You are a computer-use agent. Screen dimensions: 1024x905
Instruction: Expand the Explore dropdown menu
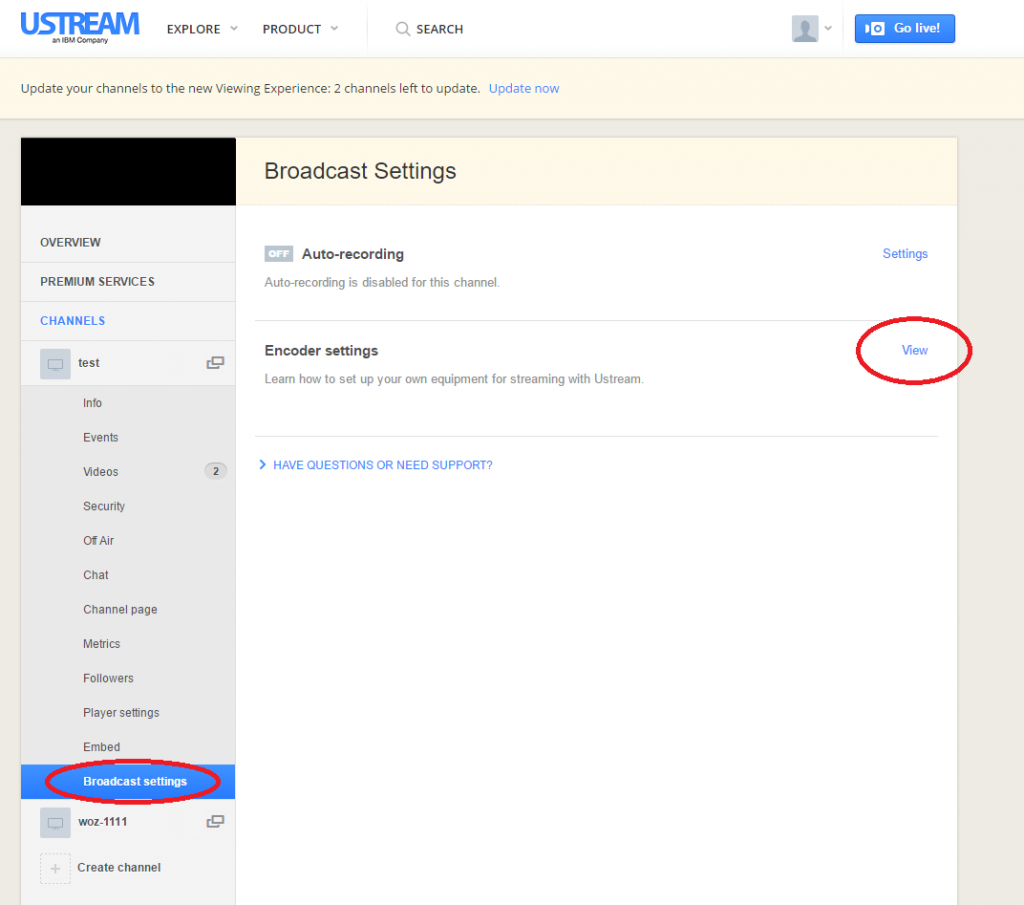point(202,29)
